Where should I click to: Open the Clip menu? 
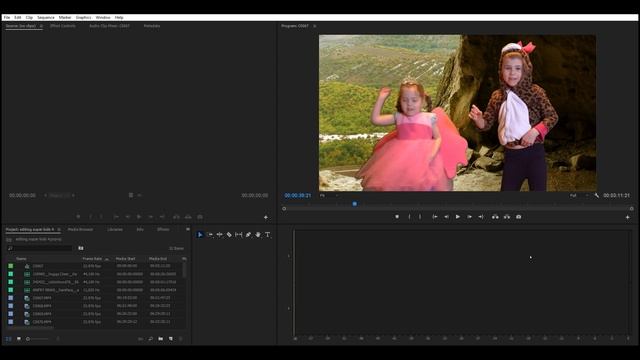(x=29, y=18)
